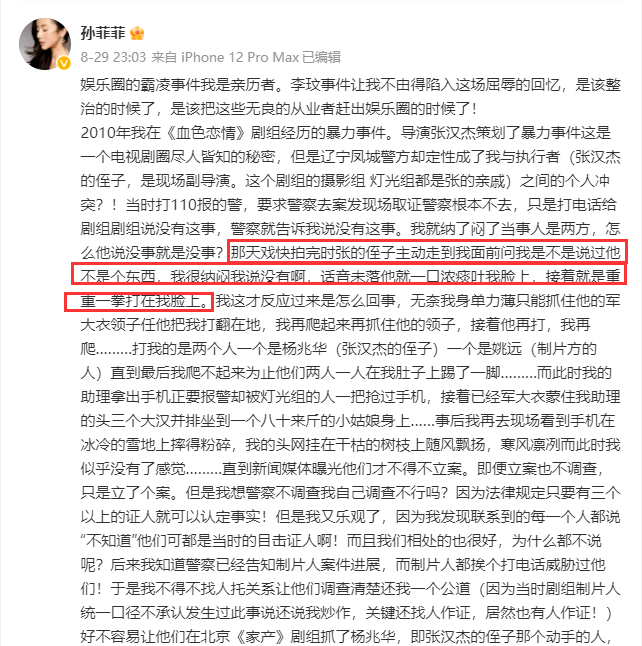Viewport: 642px width, 646px height.
Task: Click the name 杨兆华 in the paragraph 打我的是两个人
Action: point(305,349)
